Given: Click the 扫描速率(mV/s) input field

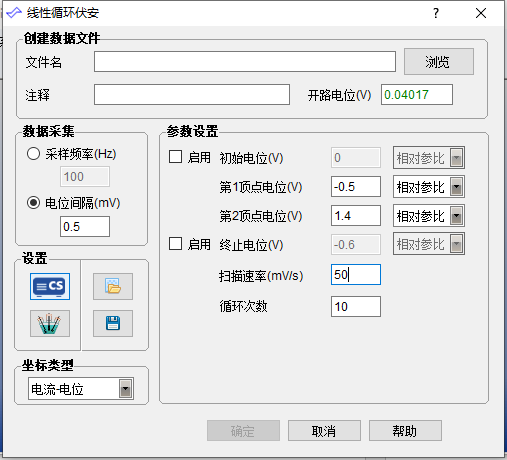Looking at the screenshot, I should (356, 275).
